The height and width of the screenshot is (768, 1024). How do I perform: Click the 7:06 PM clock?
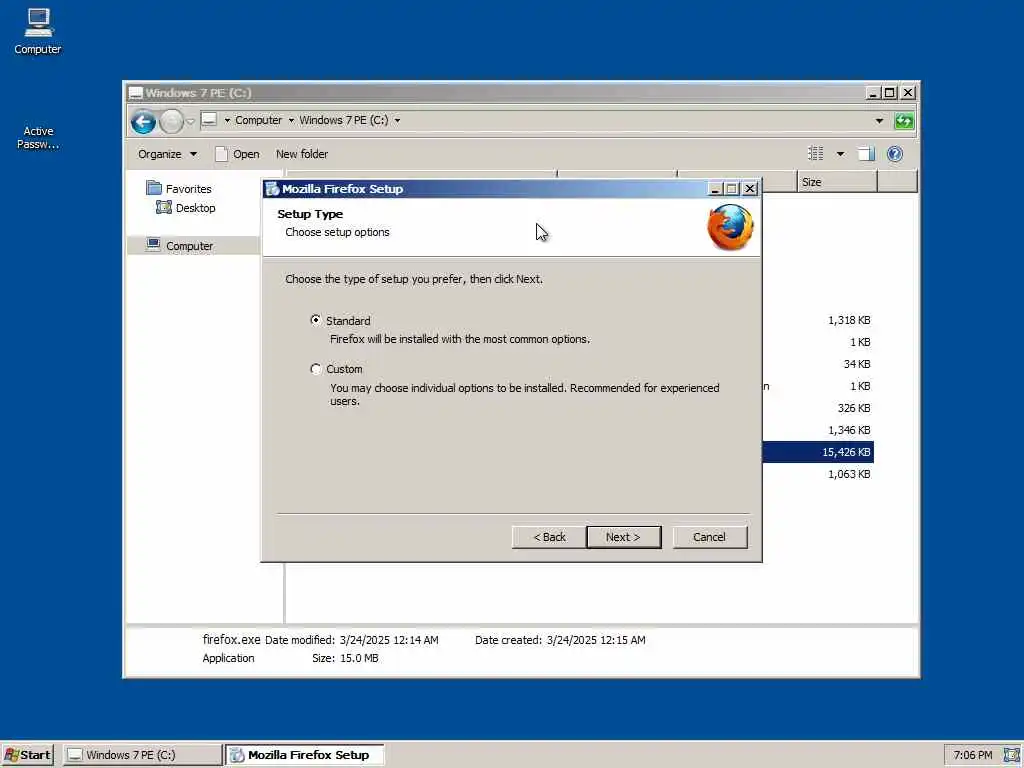coord(973,755)
